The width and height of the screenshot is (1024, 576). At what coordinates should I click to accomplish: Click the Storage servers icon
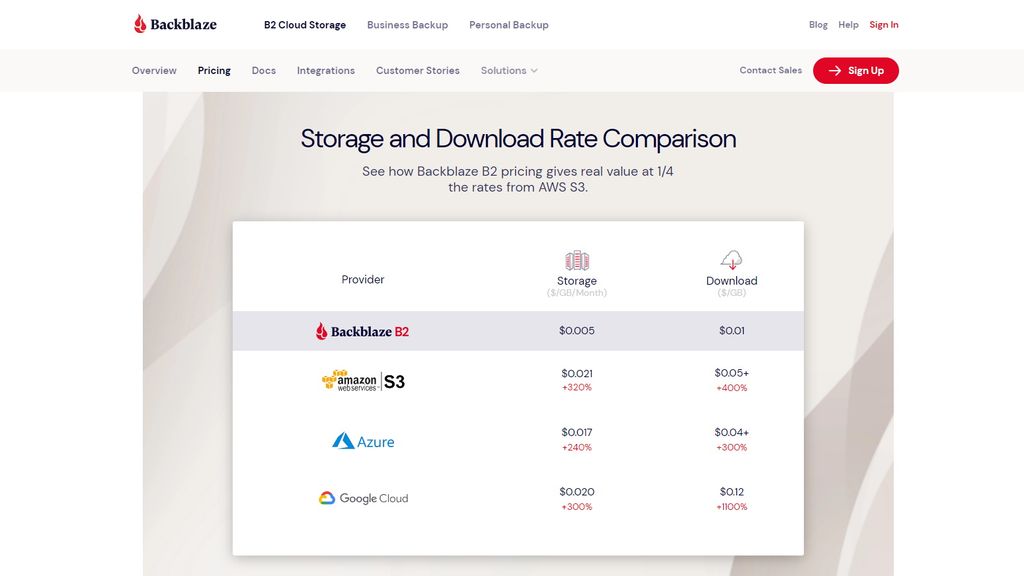click(577, 261)
